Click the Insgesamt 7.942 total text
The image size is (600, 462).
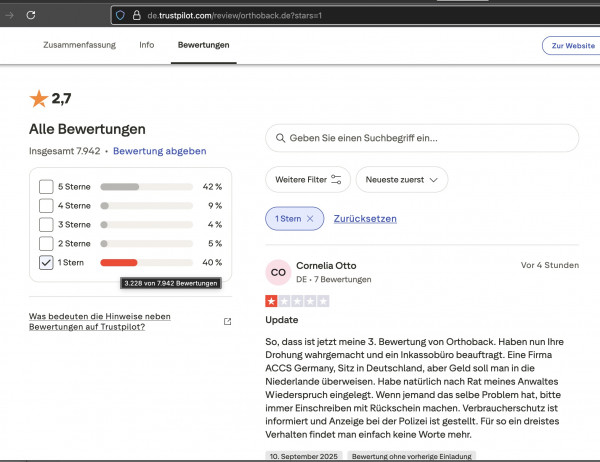point(65,151)
